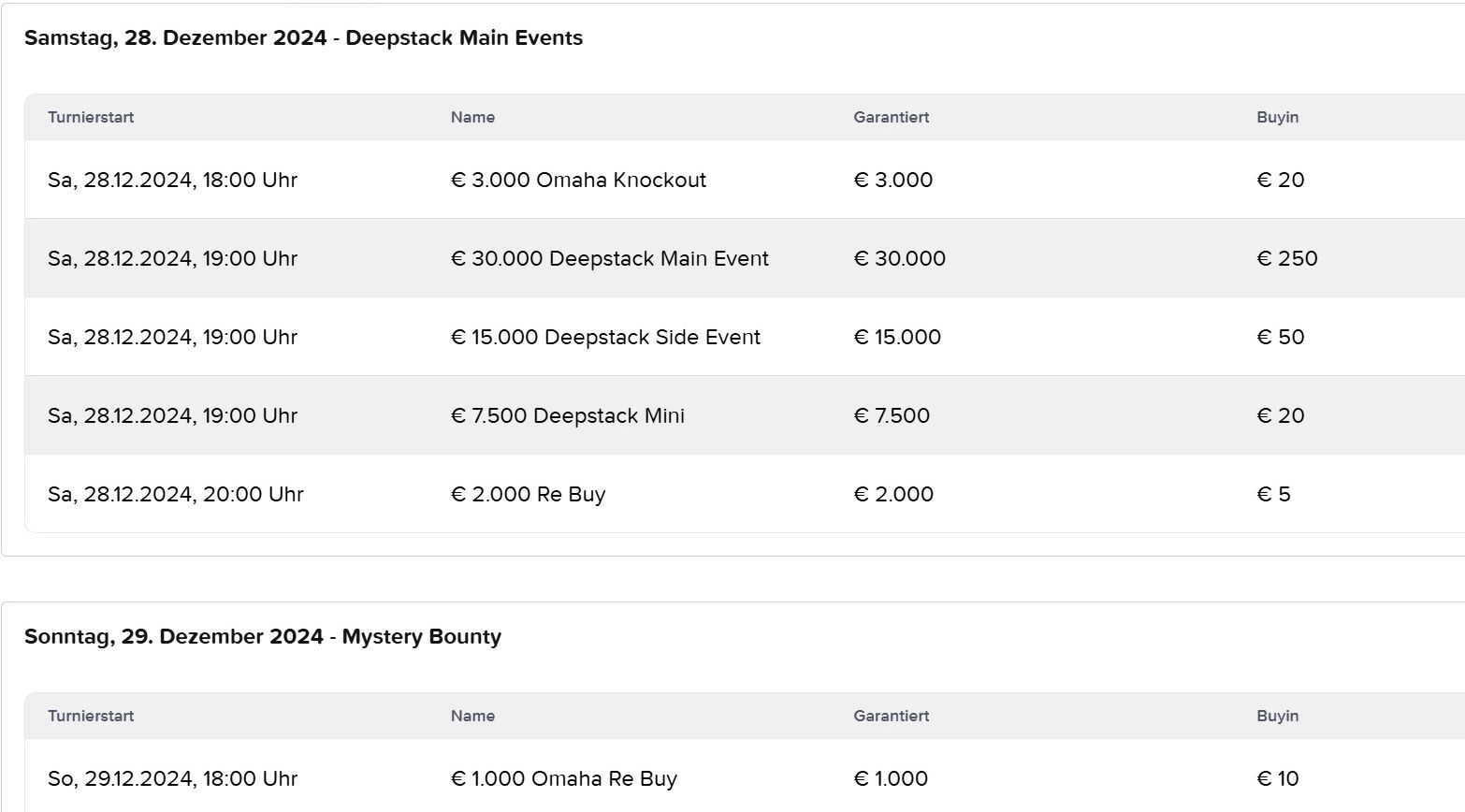This screenshot has width=1465, height=812.
Task: Click Name header in Mystery Bounty table
Action: [472, 716]
